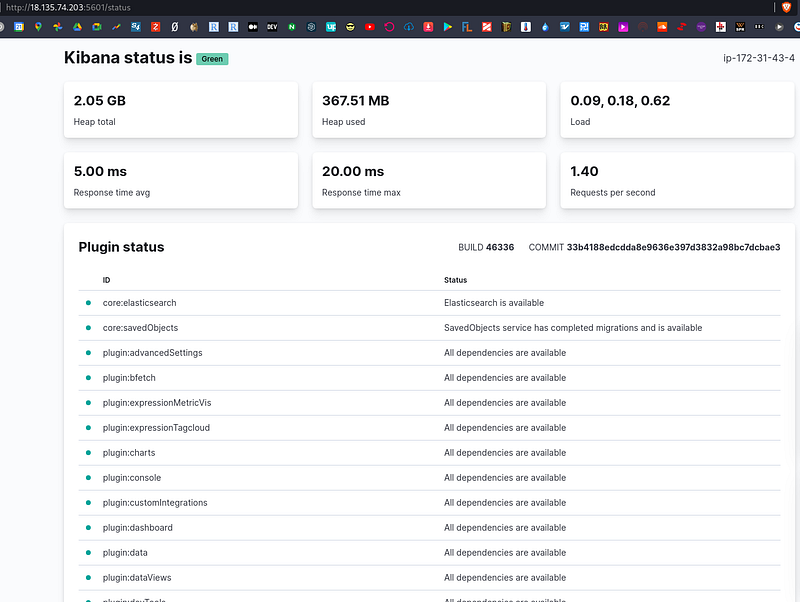The height and width of the screenshot is (602, 800).
Task: Open the blue cloud upload bookmark
Action: pyautogui.click(x=409, y=27)
